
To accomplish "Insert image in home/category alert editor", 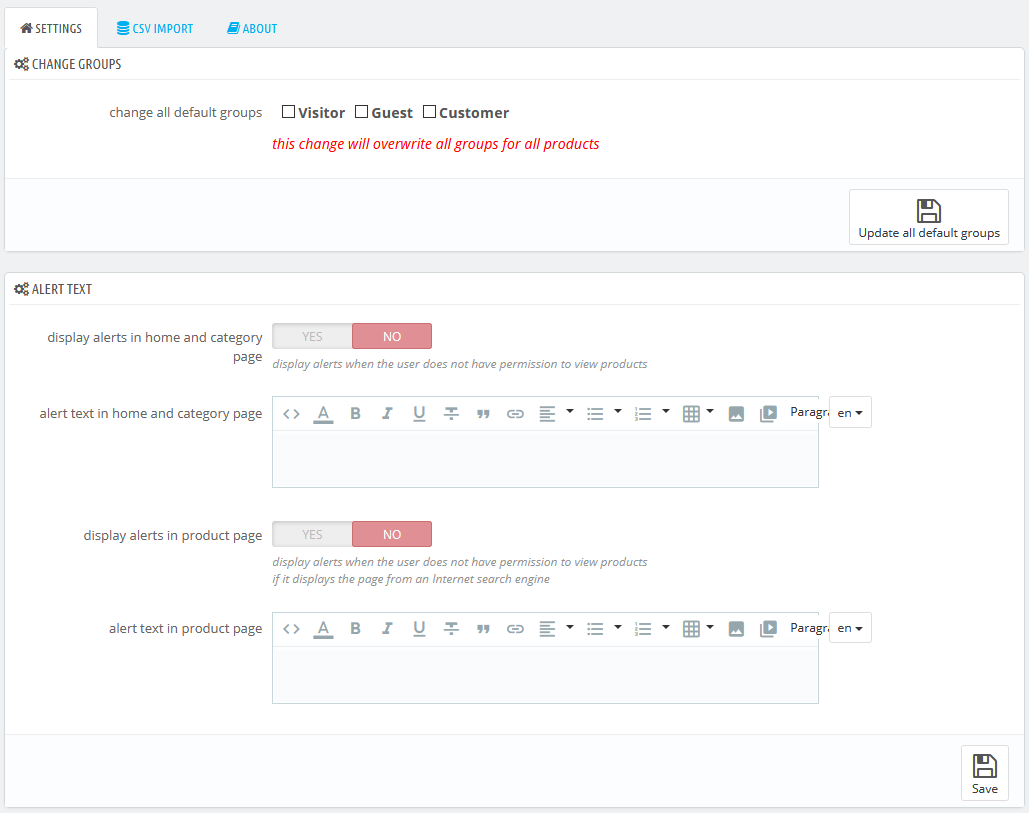I will [736, 413].
